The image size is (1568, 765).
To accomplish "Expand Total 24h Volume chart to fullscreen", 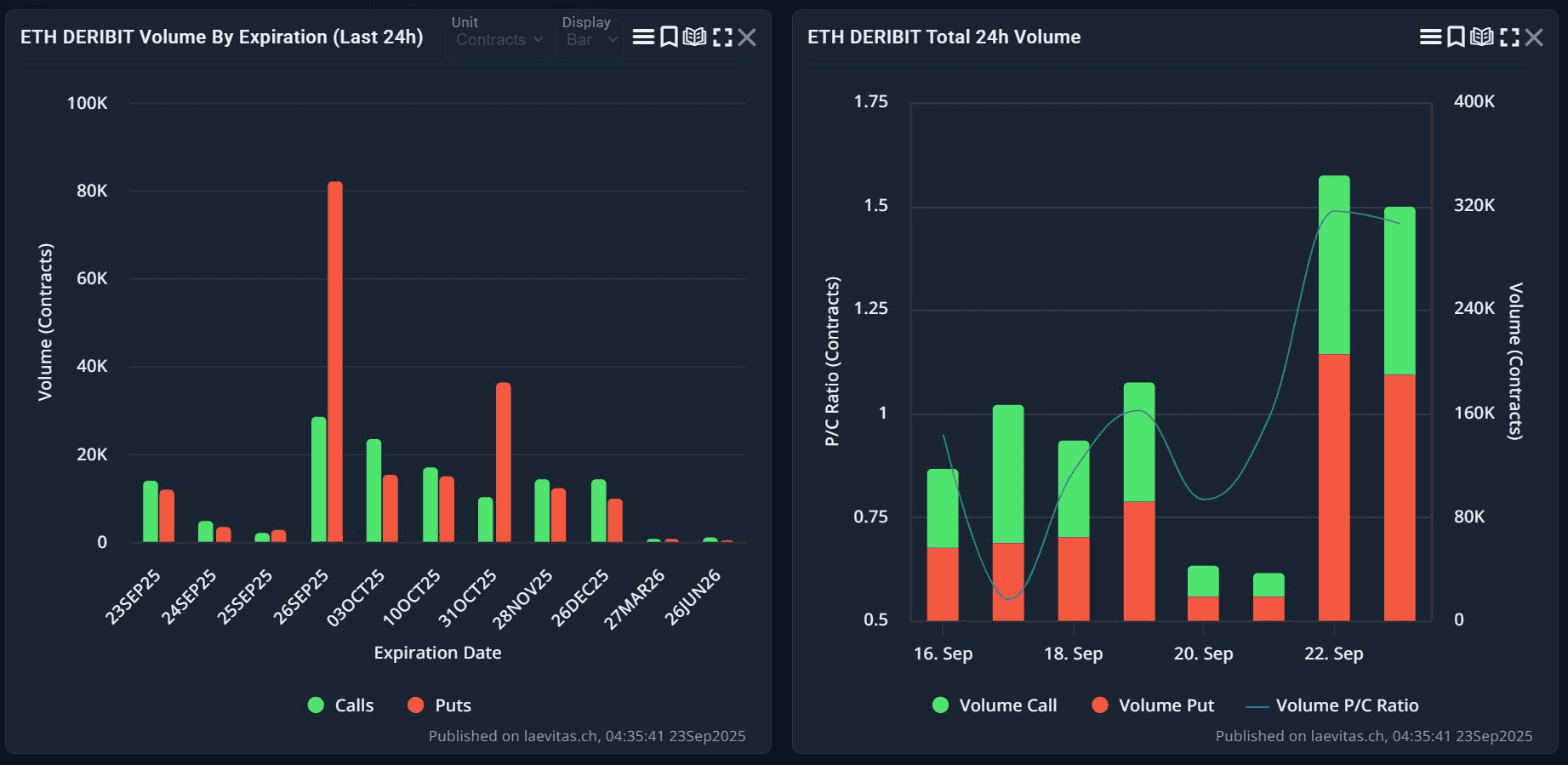I will pos(1509,37).
